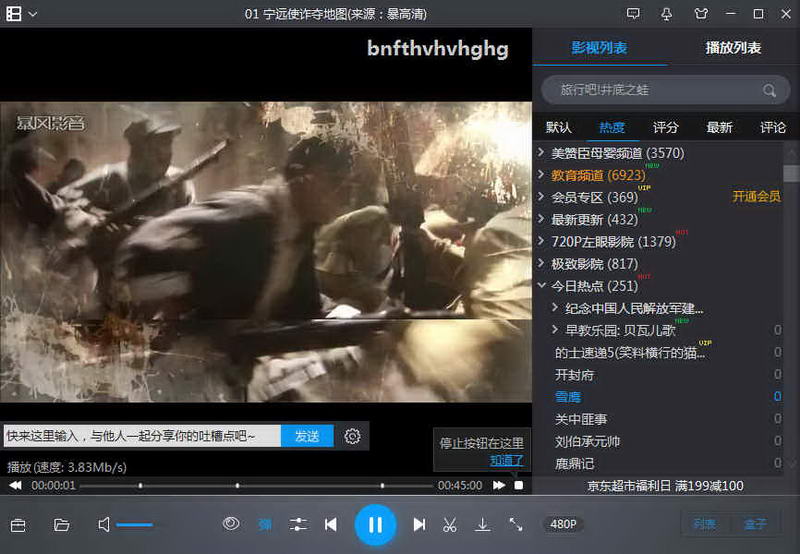800x554 pixels.
Task: Toggle the 盒子 panel button
Action: tap(755, 523)
